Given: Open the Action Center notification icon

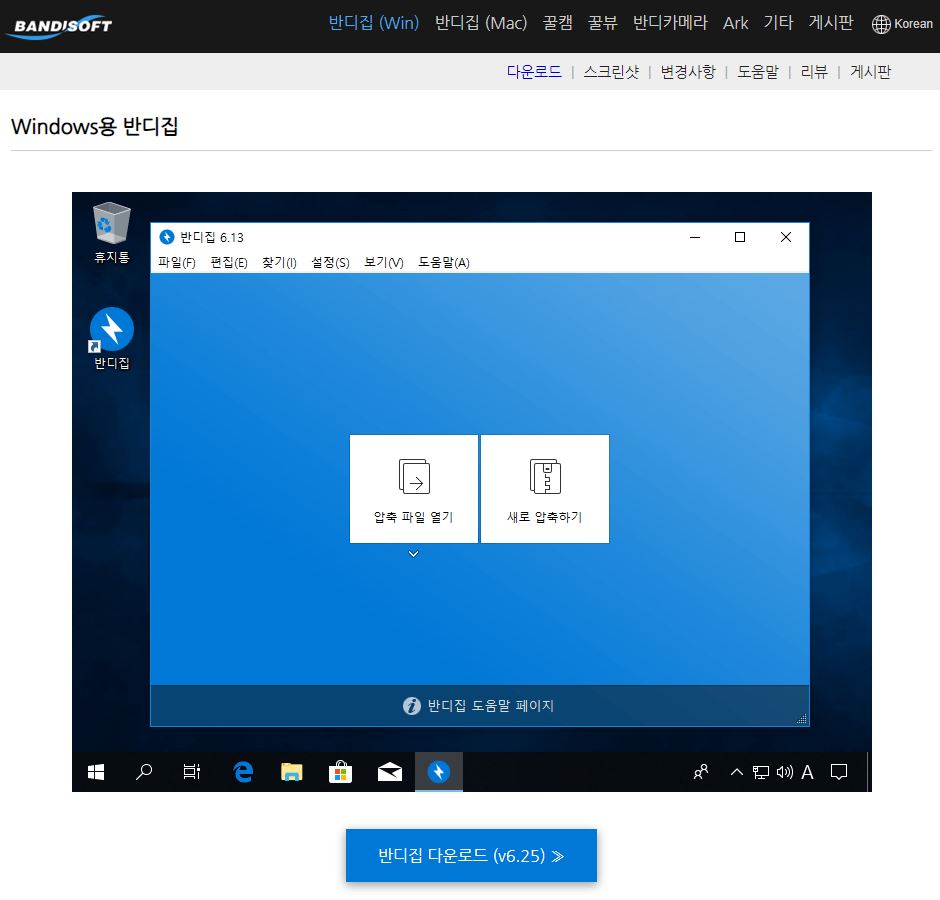Looking at the screenshot, I should (839, 772).
